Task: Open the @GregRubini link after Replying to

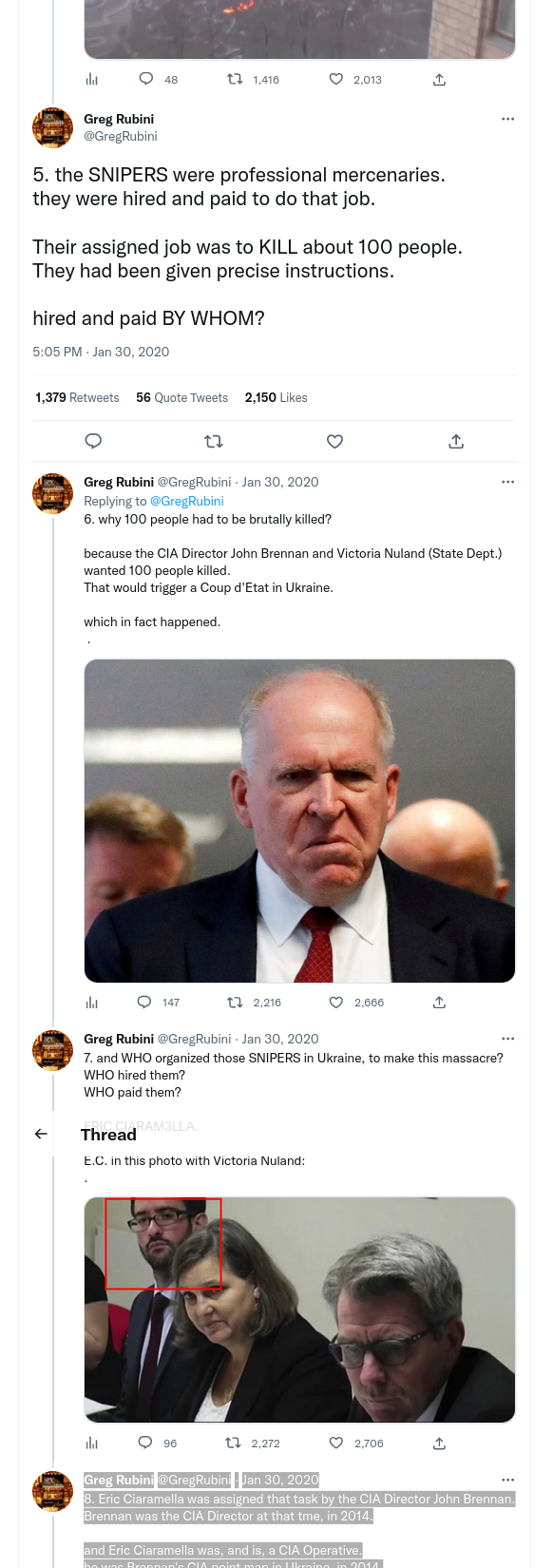Action: point(187,501)
